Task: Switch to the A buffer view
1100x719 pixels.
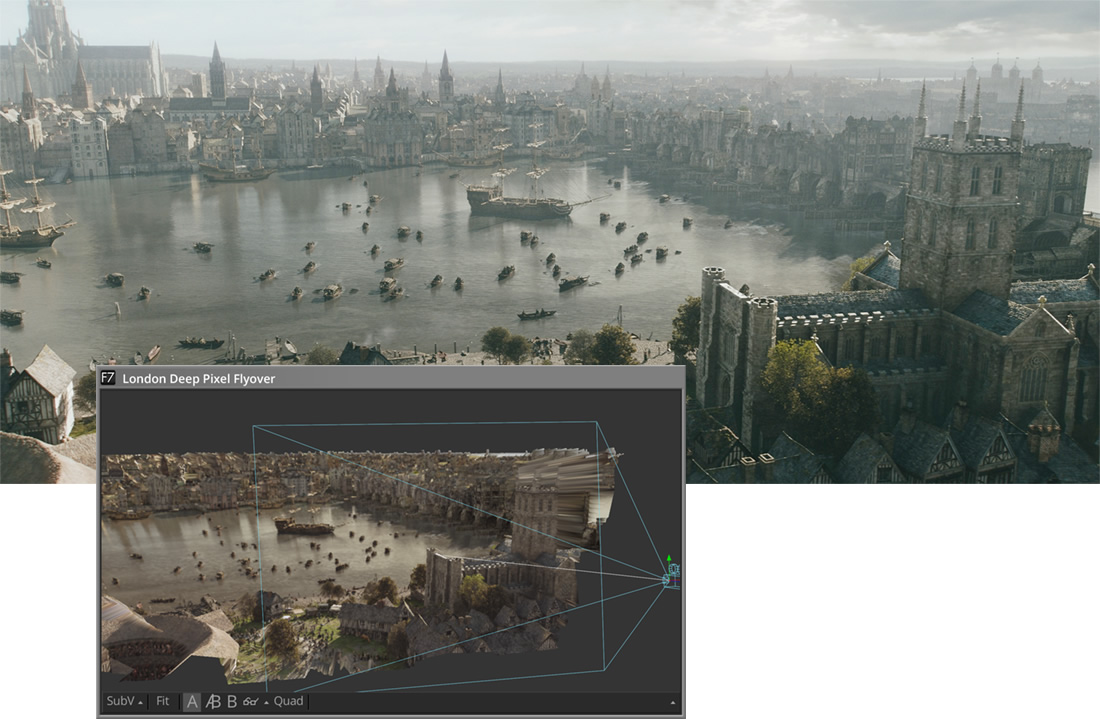Action: pyautogui.click(x=192, y=701)
